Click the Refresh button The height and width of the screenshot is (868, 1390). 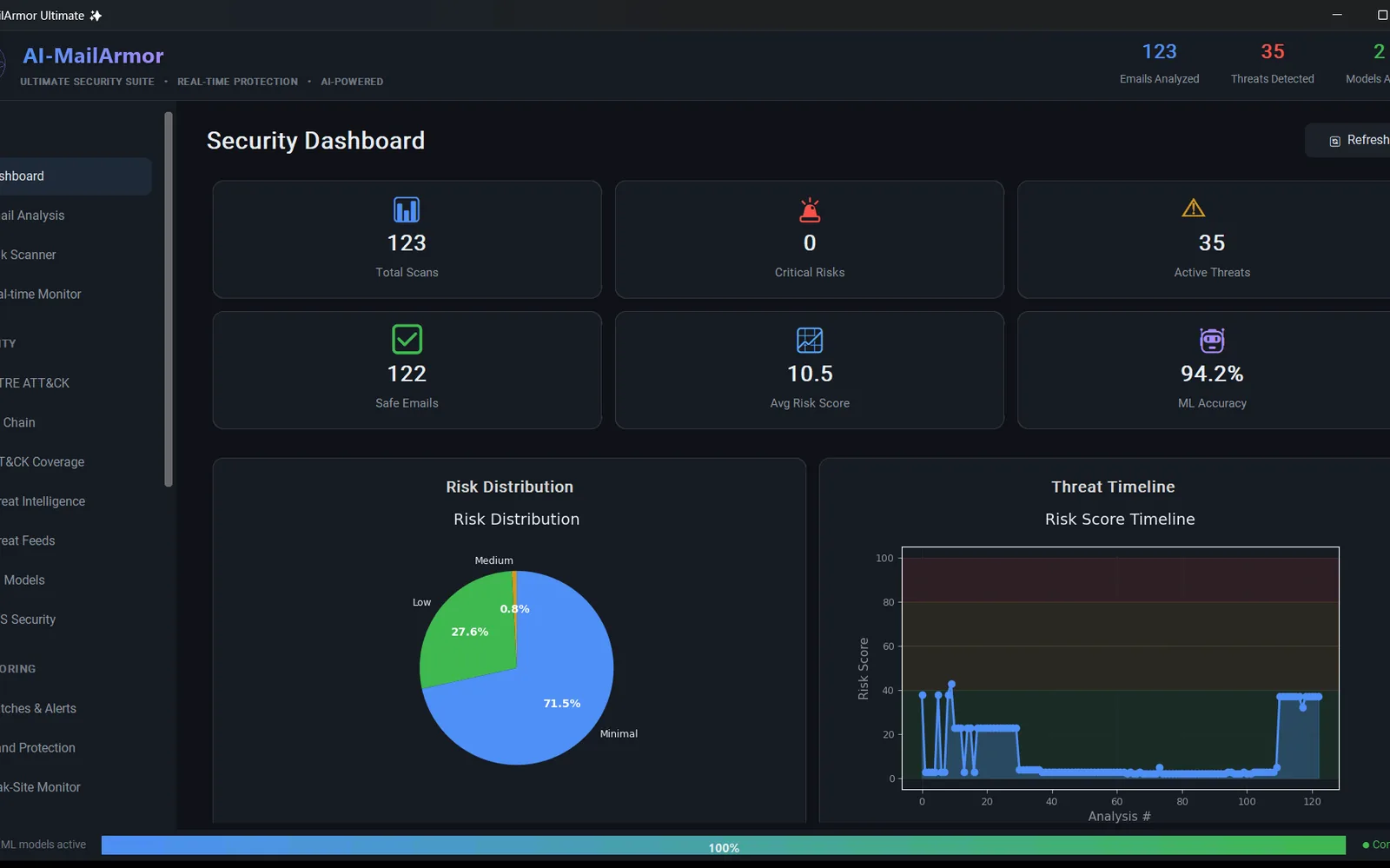click(1348, 141)
